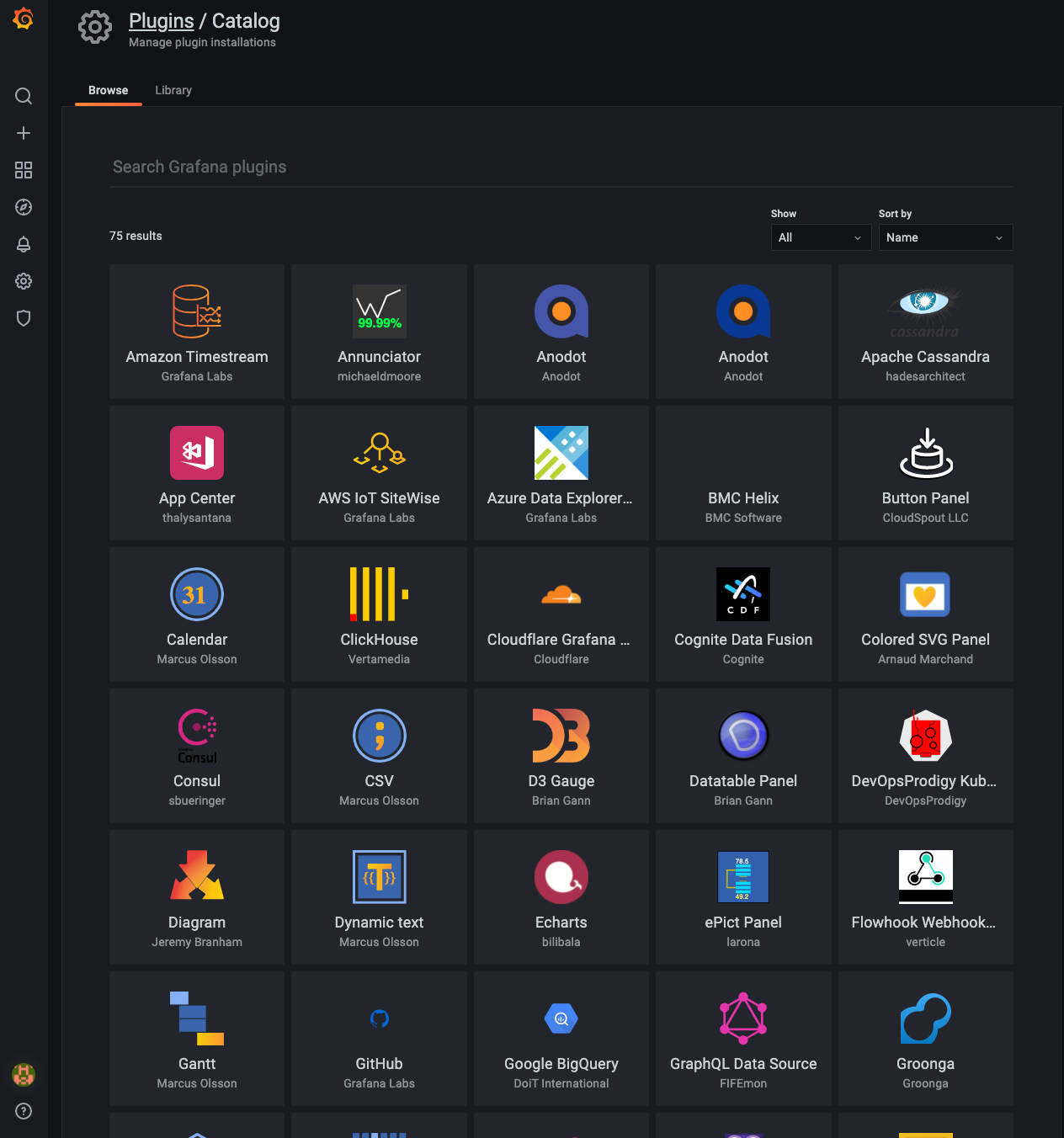Click the large gear icon beside Plugins heading
Image resolution: width=1064 pixels, height=1138 pixels.
pos(95,27)
